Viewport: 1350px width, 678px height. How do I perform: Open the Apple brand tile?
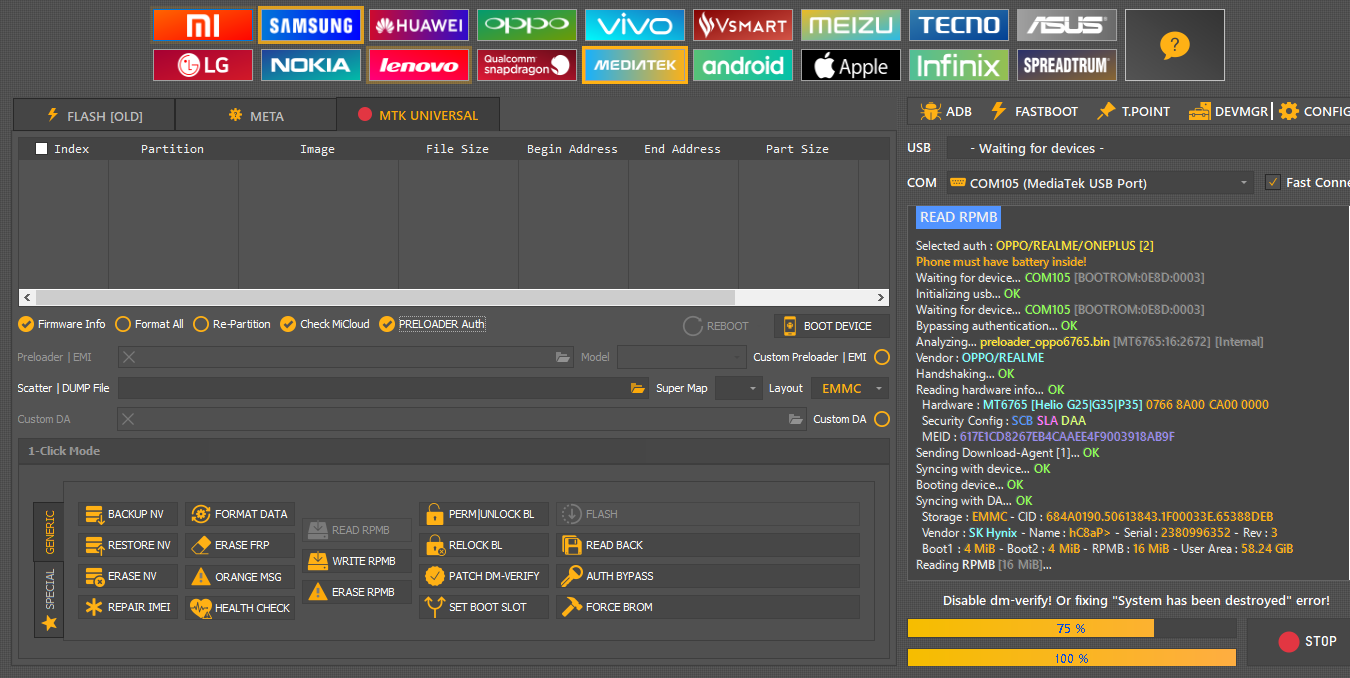850,65
